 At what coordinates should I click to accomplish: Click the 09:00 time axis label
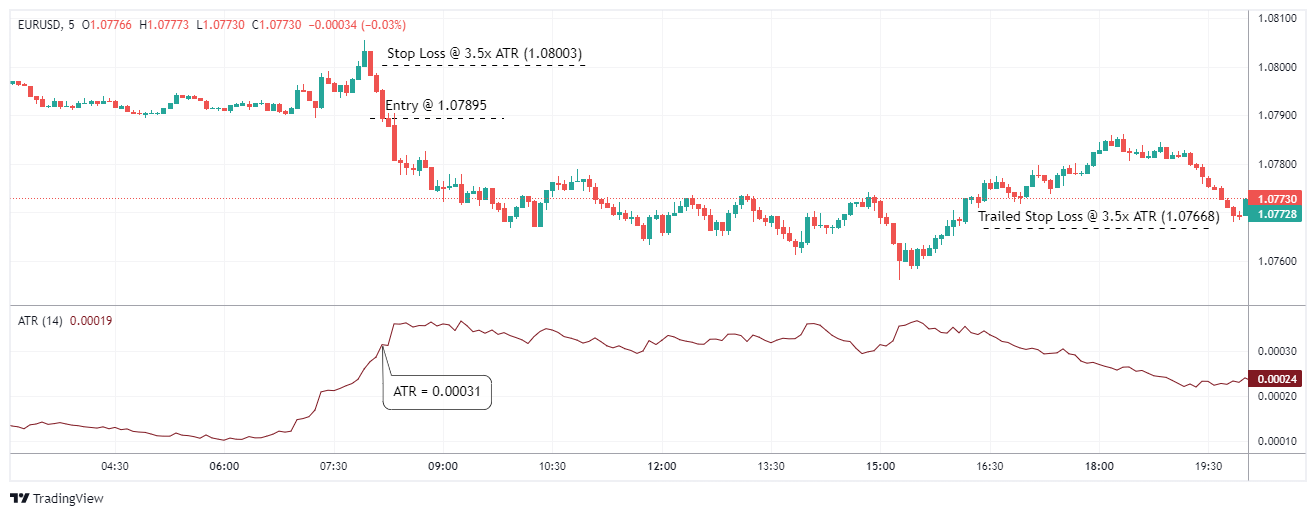point(443,466)
